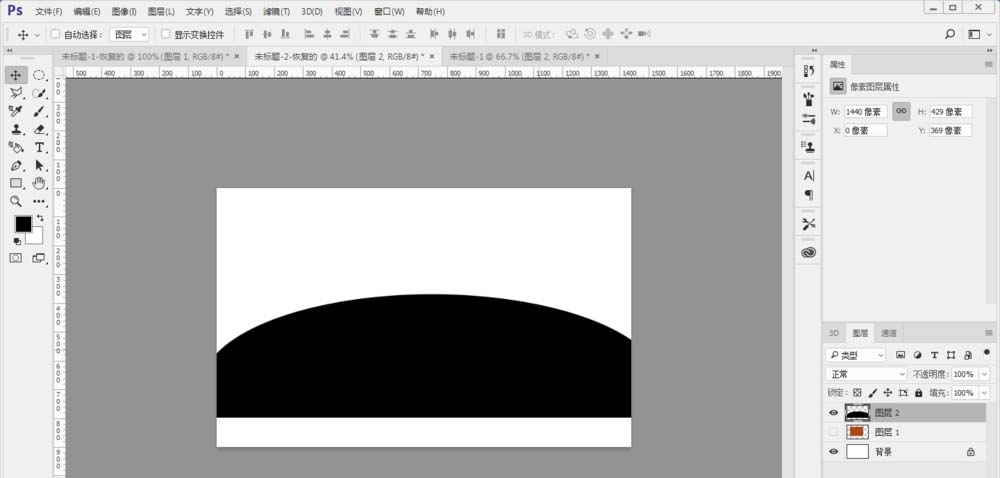
Task: Open the 图像(I) menu
Action: [125, 12]
